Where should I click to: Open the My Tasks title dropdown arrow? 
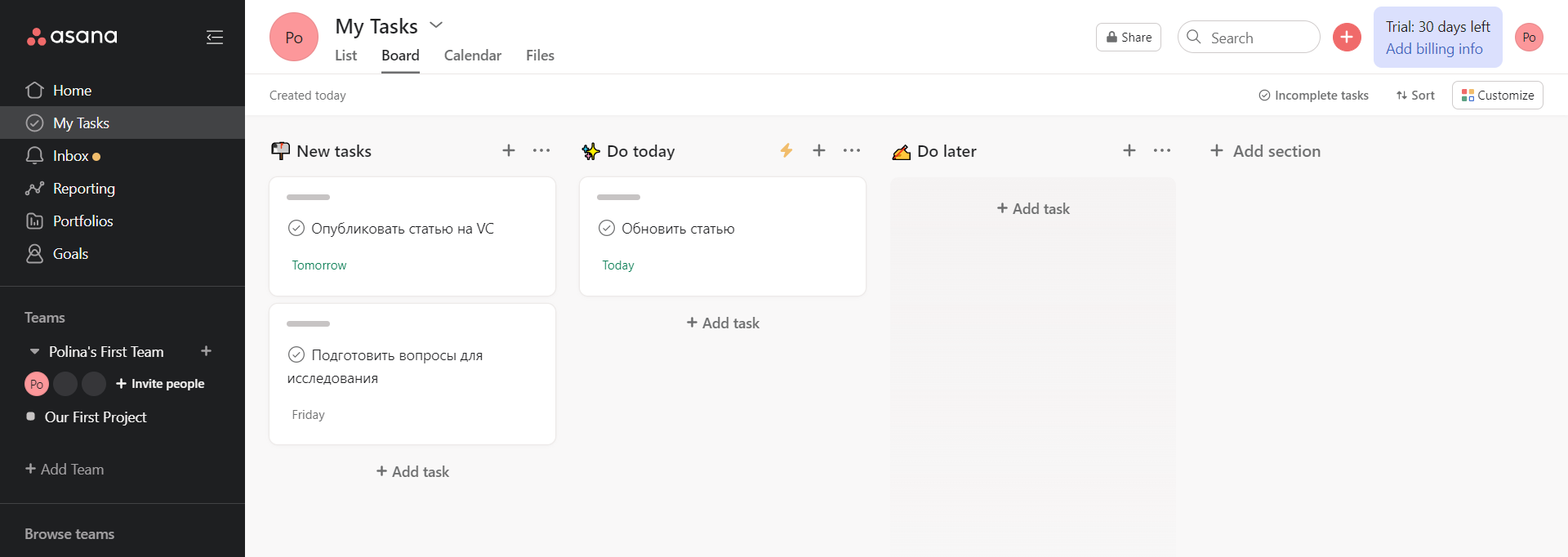coord(436,25)
